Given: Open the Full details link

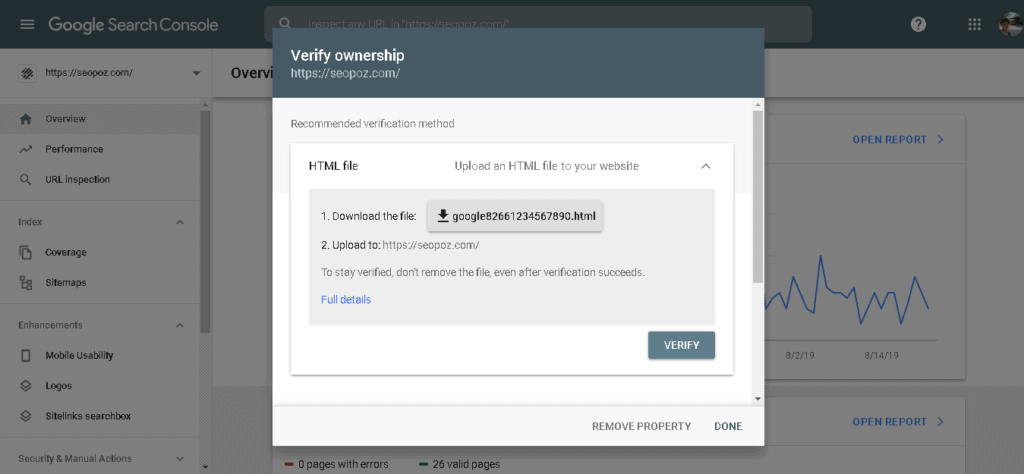Looking at the screenshot, I should tap(346, 300).
